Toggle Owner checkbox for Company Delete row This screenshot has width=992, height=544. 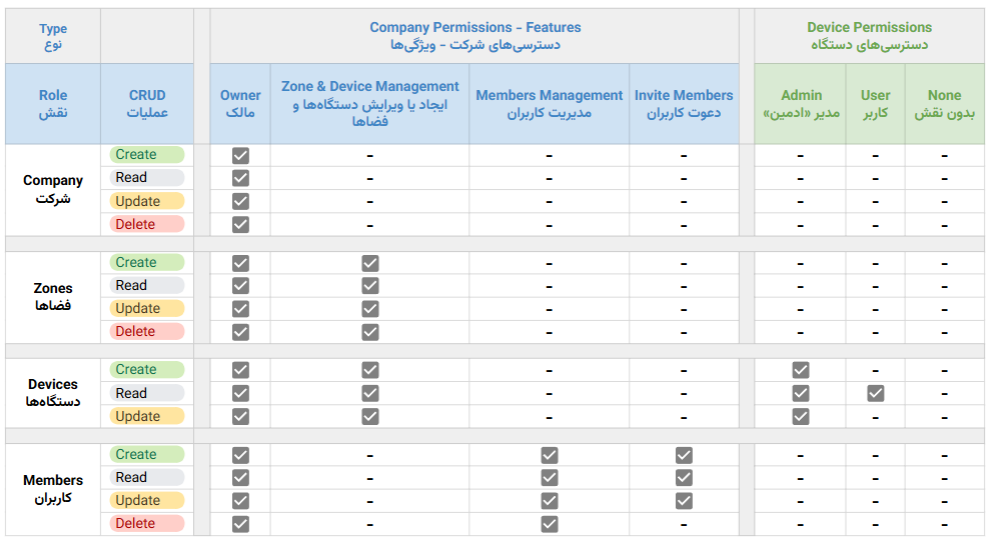pos(240,224)
